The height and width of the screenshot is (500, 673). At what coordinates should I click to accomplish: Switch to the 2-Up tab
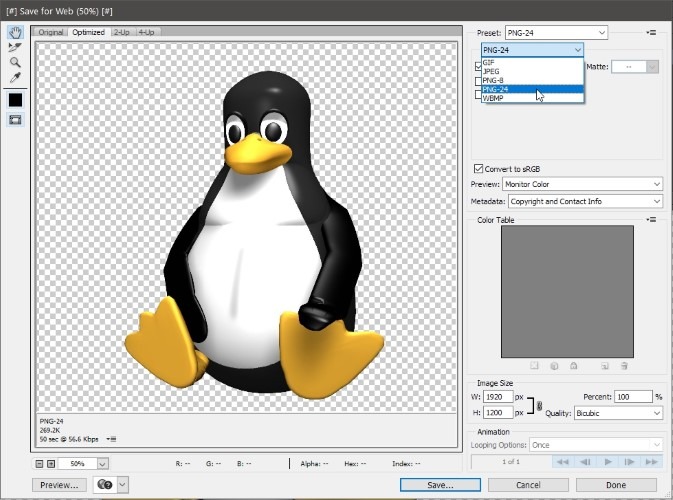121,32
